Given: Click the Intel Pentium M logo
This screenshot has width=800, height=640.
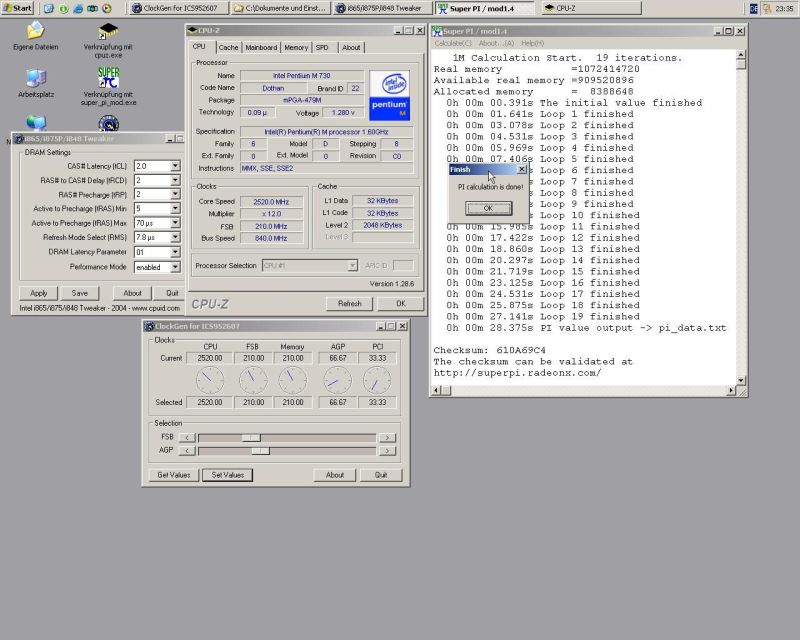Looking at the screenshot, I should (x=389, y=95).
